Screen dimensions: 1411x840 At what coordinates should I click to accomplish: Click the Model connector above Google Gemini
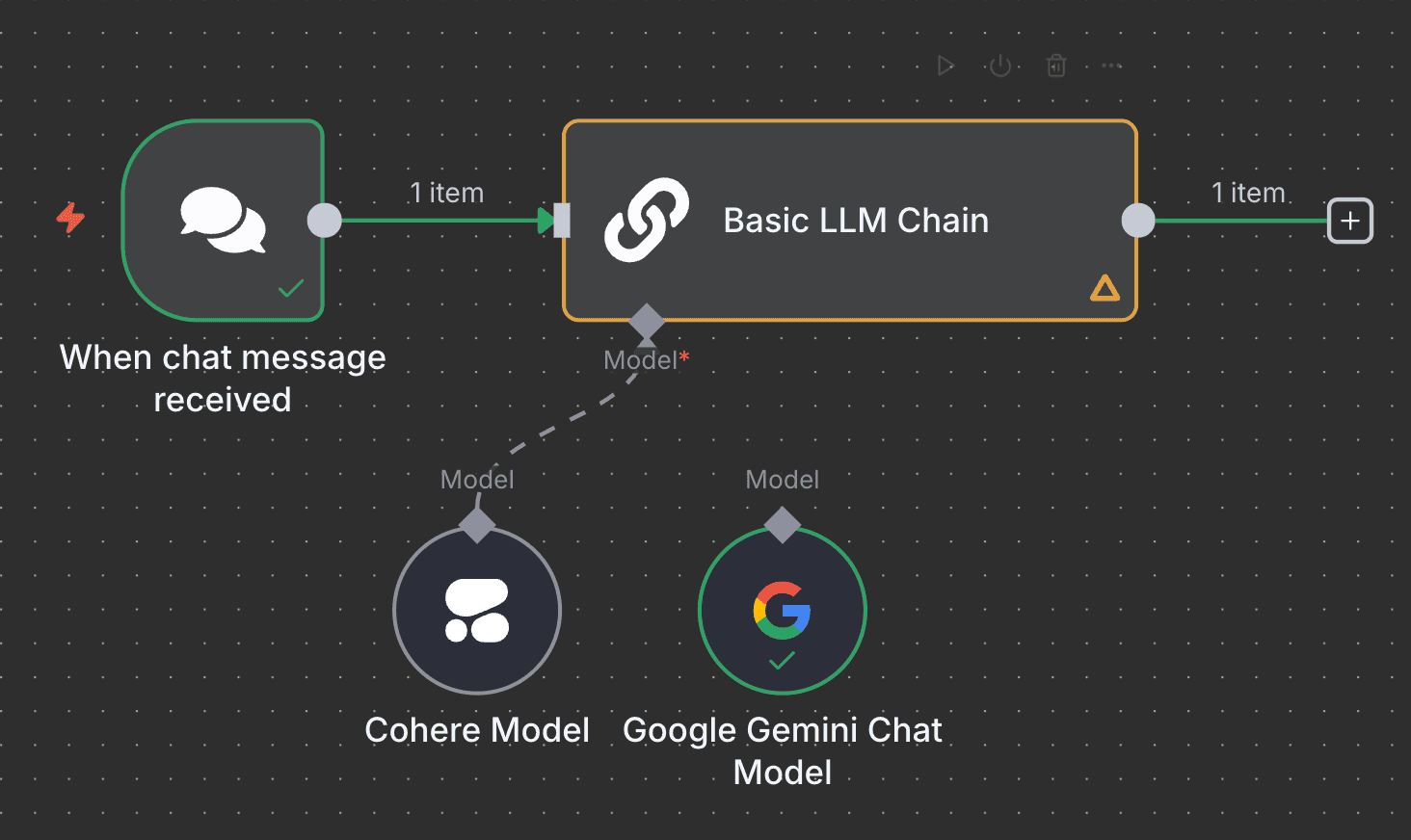click(782, 525)
